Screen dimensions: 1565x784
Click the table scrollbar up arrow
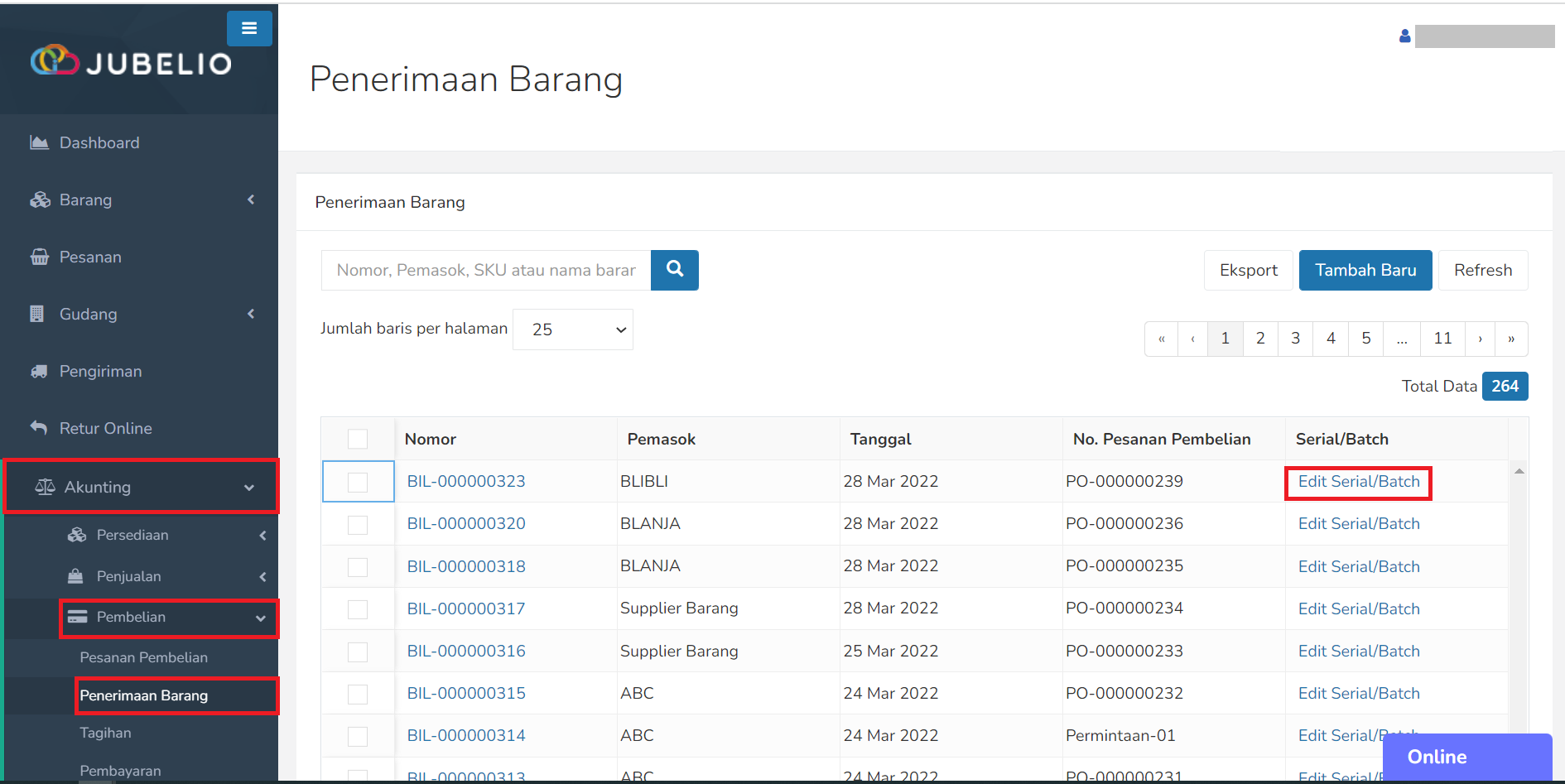tap(1519, 471)
